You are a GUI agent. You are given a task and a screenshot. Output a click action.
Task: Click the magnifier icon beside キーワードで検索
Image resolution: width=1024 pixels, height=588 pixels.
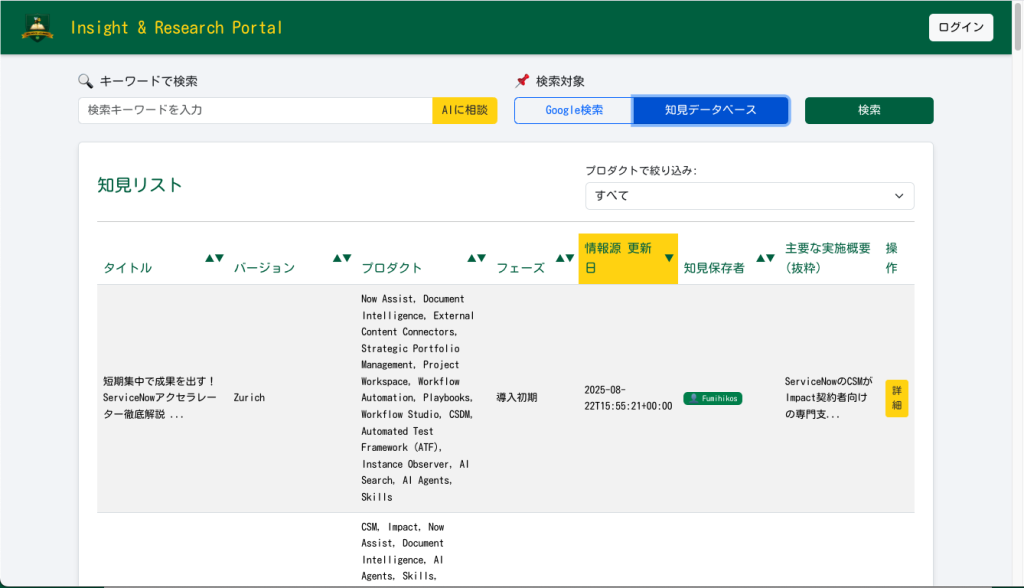[x=85, y=81]
